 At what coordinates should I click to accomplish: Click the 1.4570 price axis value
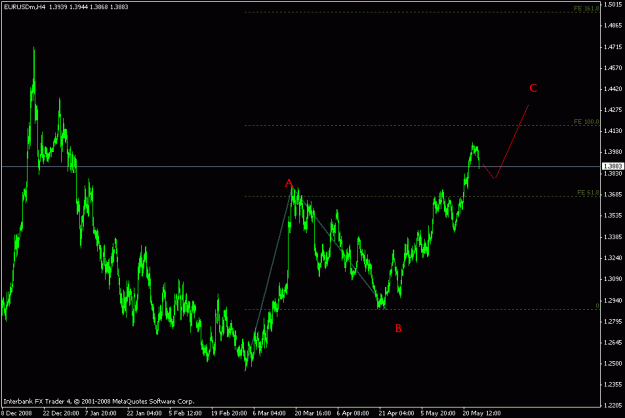[613, 68]
